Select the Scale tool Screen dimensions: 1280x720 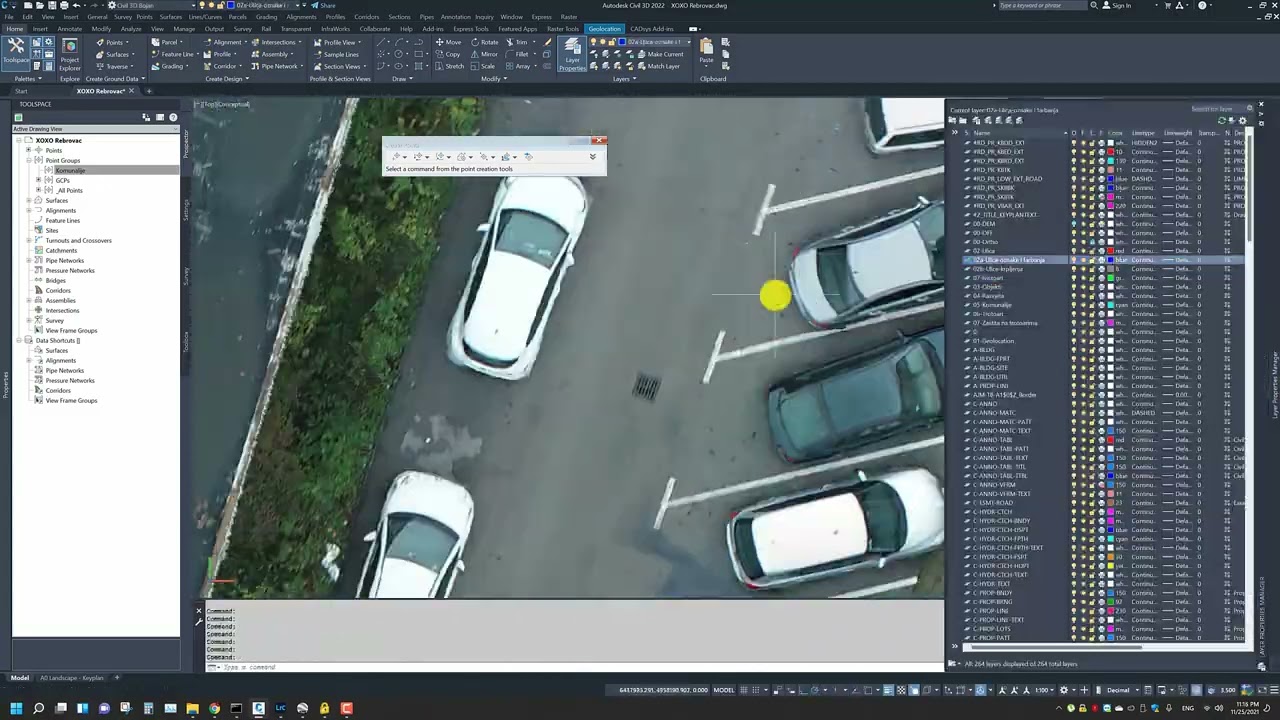coord(484,66)
